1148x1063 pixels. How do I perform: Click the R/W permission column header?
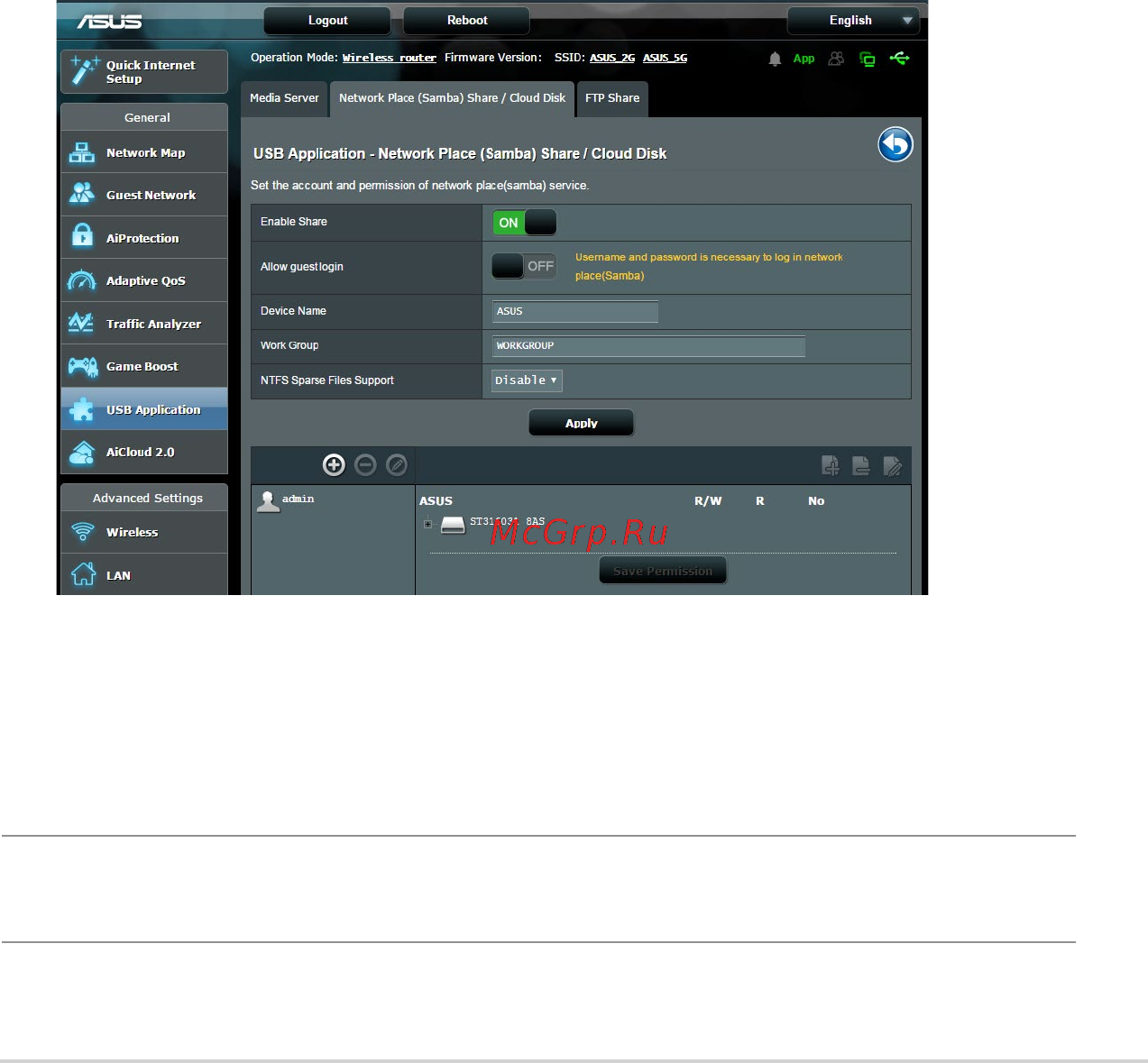tap(708, 501)
